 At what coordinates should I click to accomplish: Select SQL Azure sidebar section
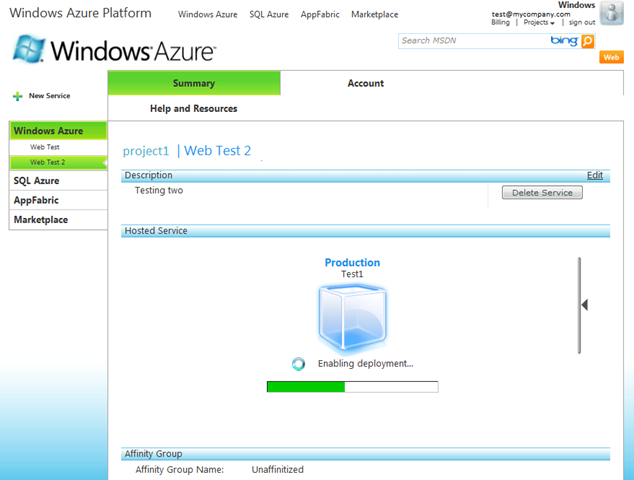[x=58, y=181]
